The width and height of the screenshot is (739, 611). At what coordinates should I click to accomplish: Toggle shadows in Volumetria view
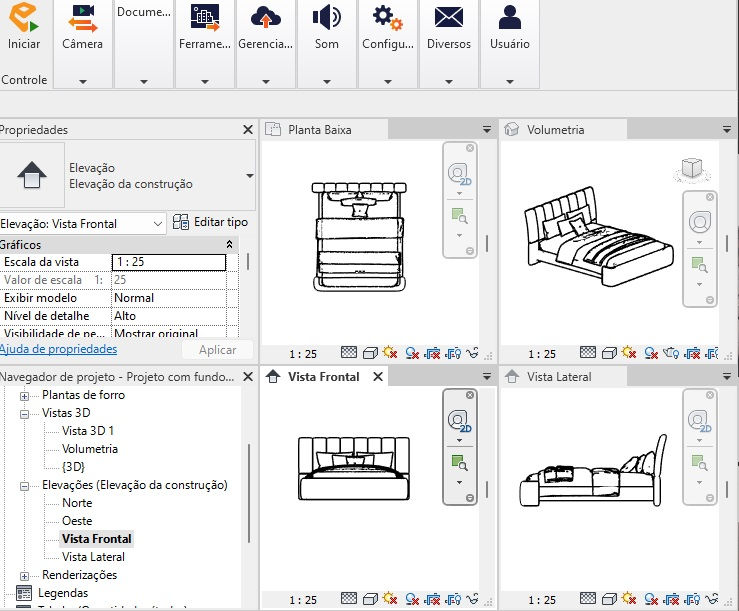tap(651, 353)
